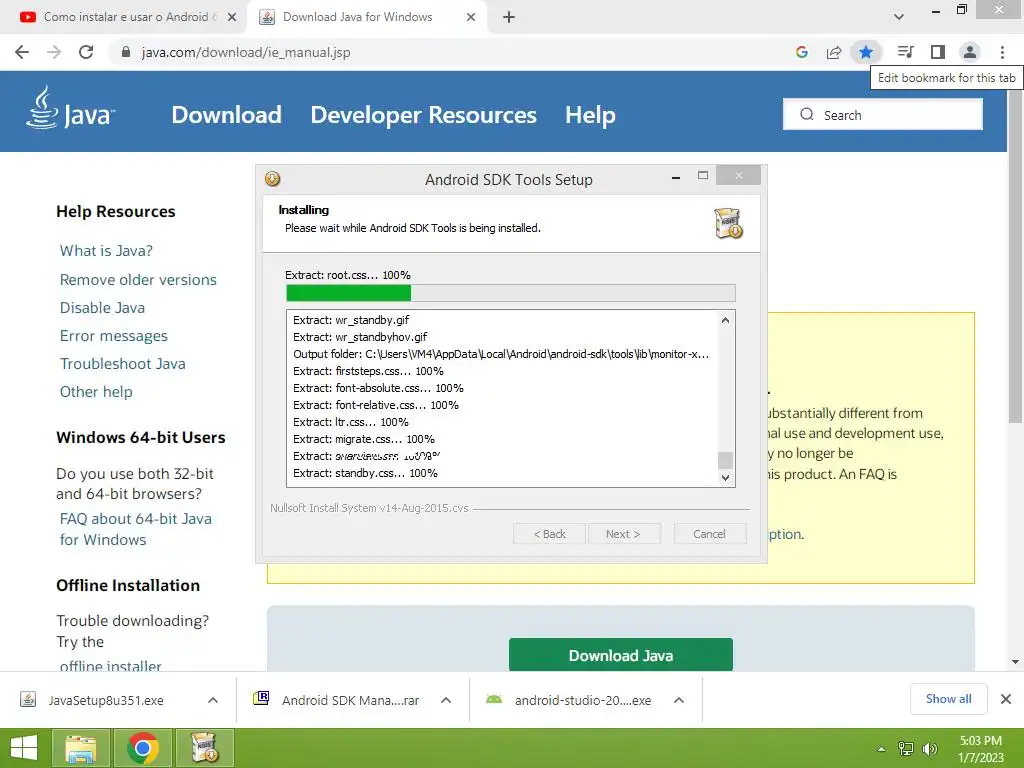Click Show all downloads button
The height and width of the screenshot is (768, 1024).
[948, 699]
